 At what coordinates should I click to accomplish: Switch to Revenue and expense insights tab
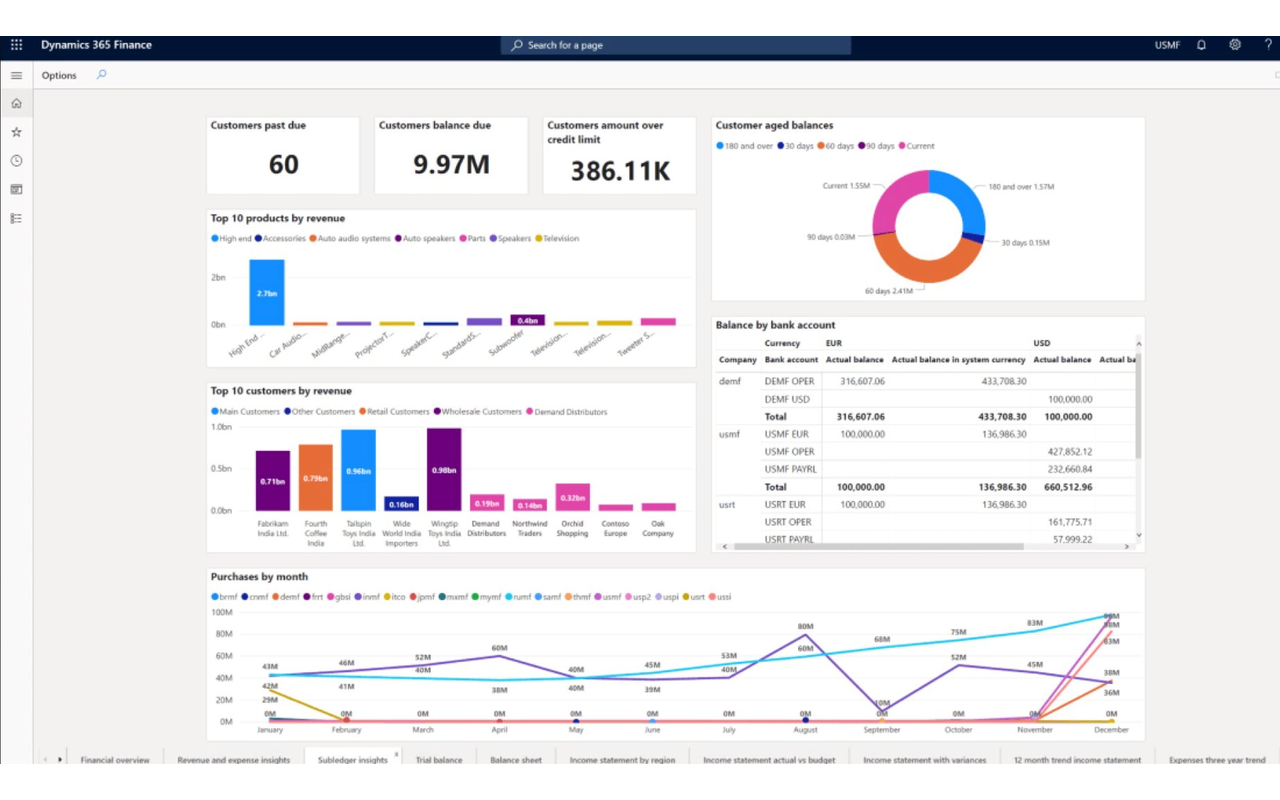[x=234, y=759]
